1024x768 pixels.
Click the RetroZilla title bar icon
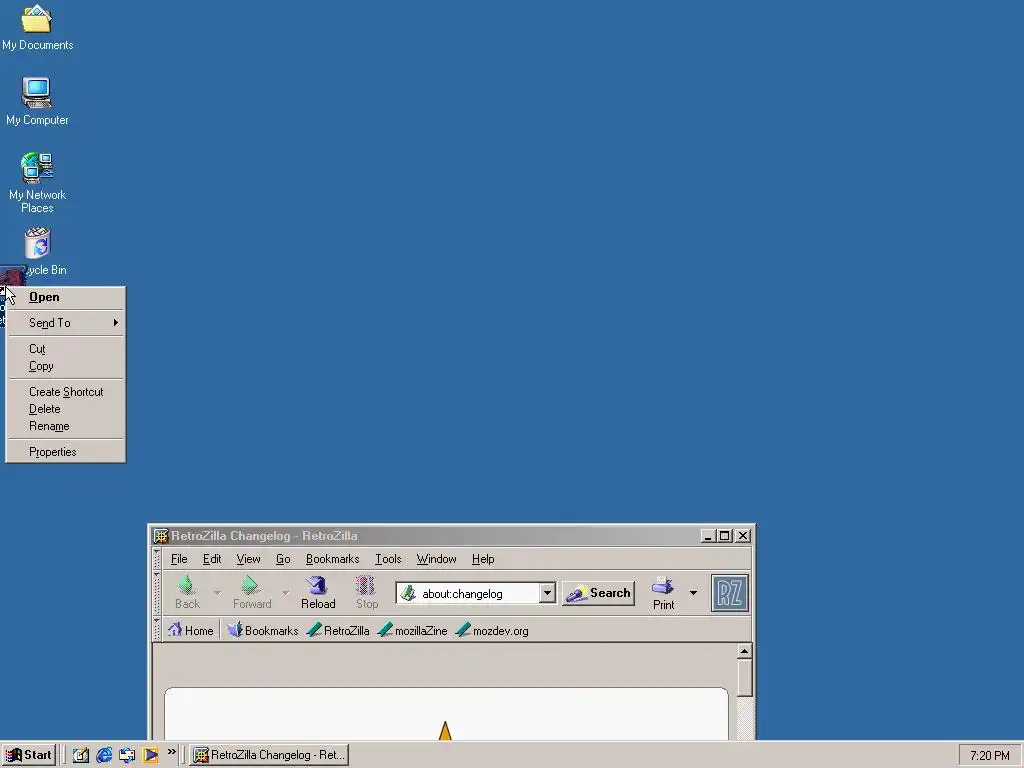coord(161,536)
